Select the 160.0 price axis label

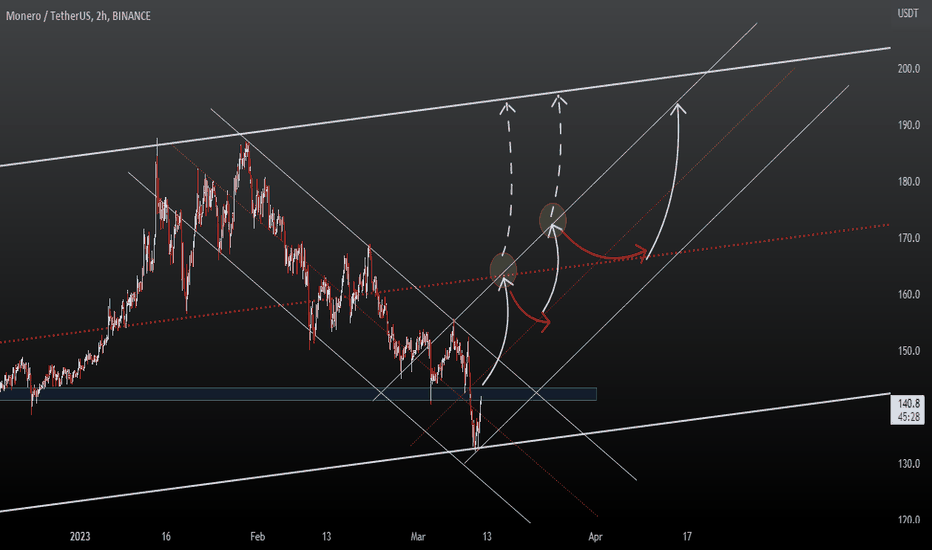coord(909,294)
